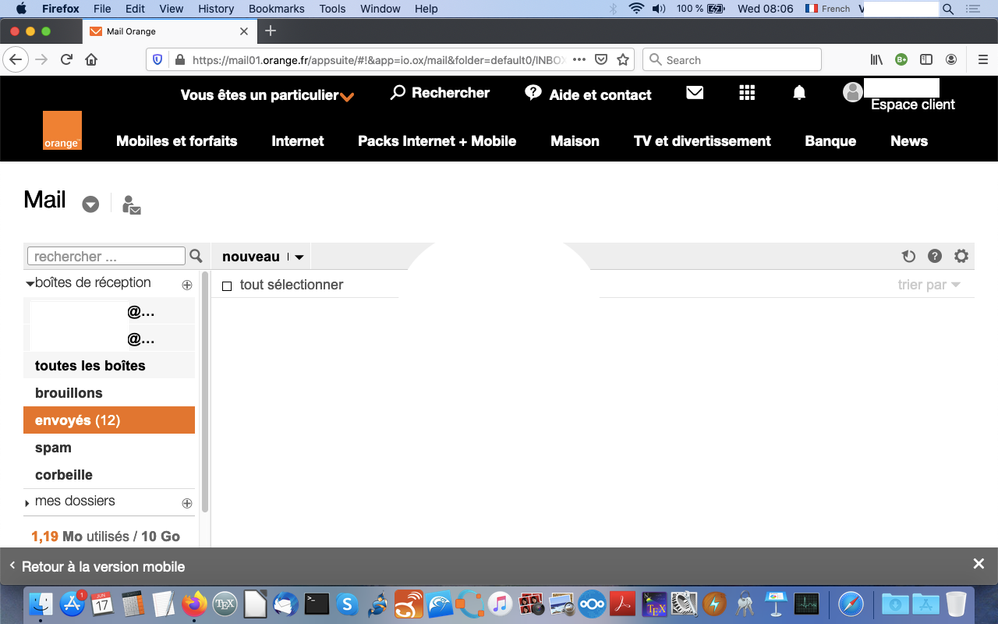Open Espace client via the avatar icon
This screenshot has height=624, width=998.
853,93
